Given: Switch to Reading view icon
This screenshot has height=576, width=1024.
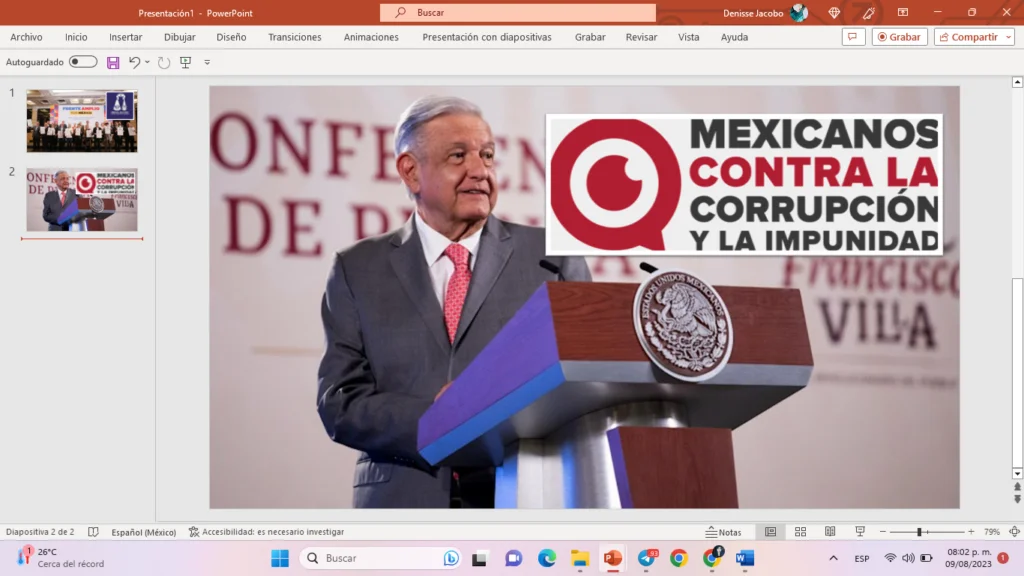Looking at the screenshot, I should pyautogui.click(x=830, y=532).
